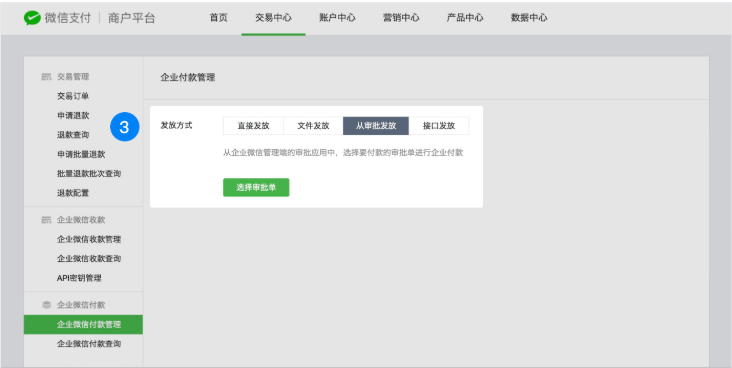Click the 选择审批单 button
The height and width of the screenshot is (368, 732).
tap(256, 187)
